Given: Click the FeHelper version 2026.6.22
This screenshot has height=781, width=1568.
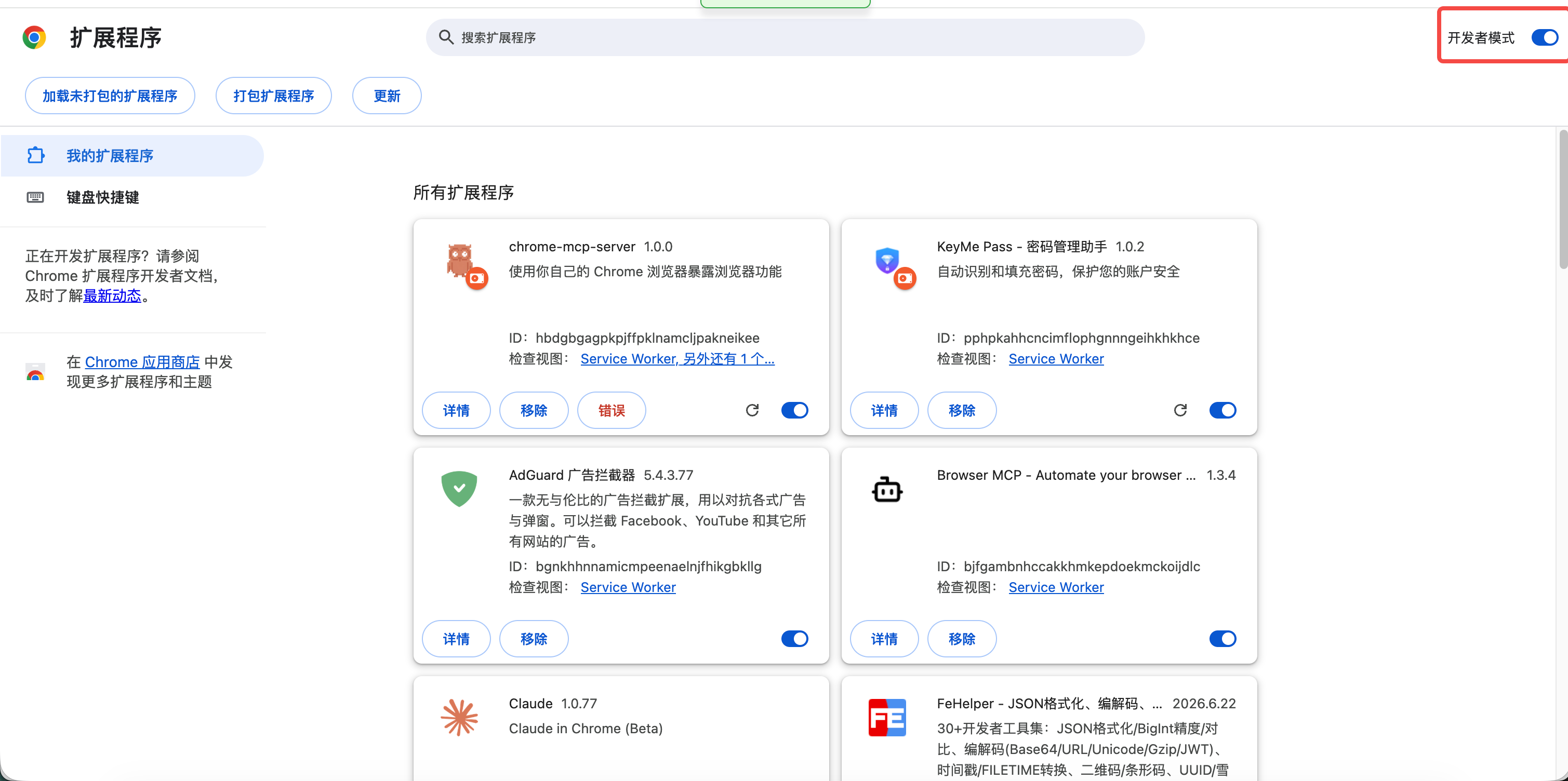Looking at the screenshot, I should coord(1204,704).
